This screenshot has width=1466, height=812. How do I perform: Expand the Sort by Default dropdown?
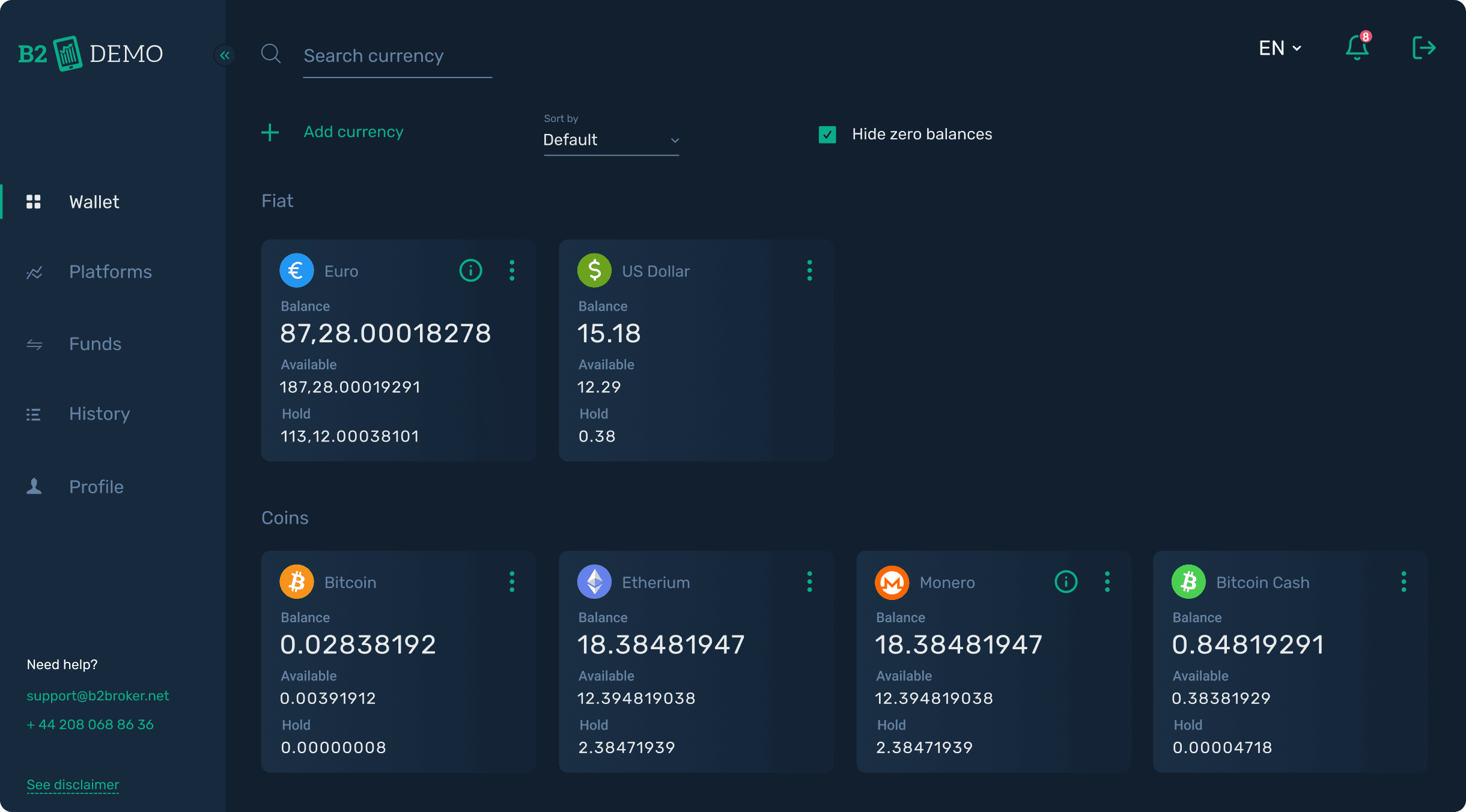610,140
